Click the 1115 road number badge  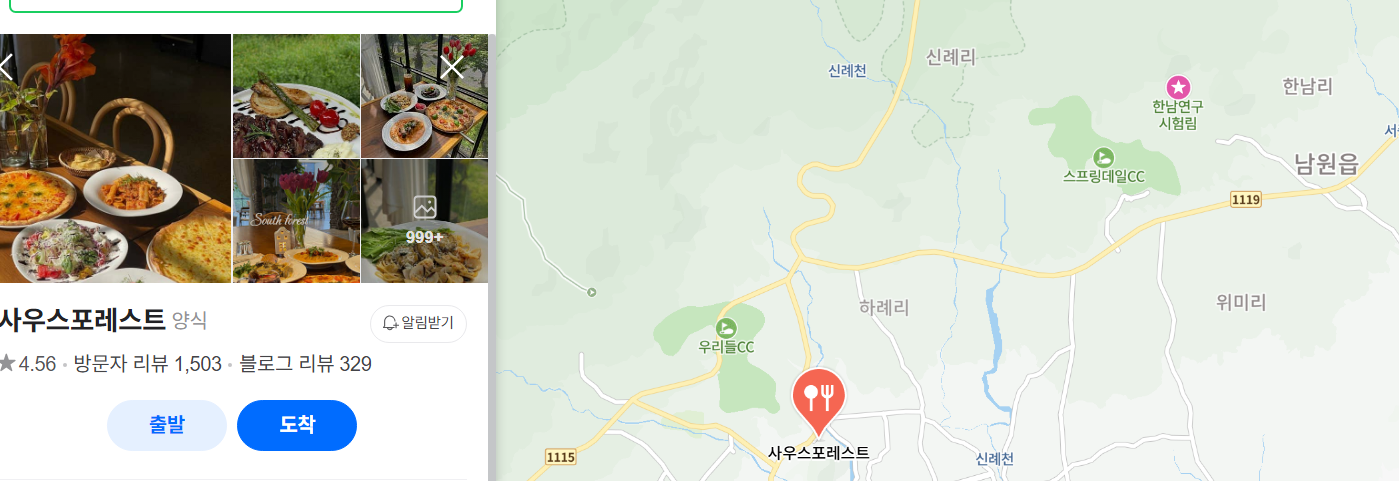(x=561, y=456)
